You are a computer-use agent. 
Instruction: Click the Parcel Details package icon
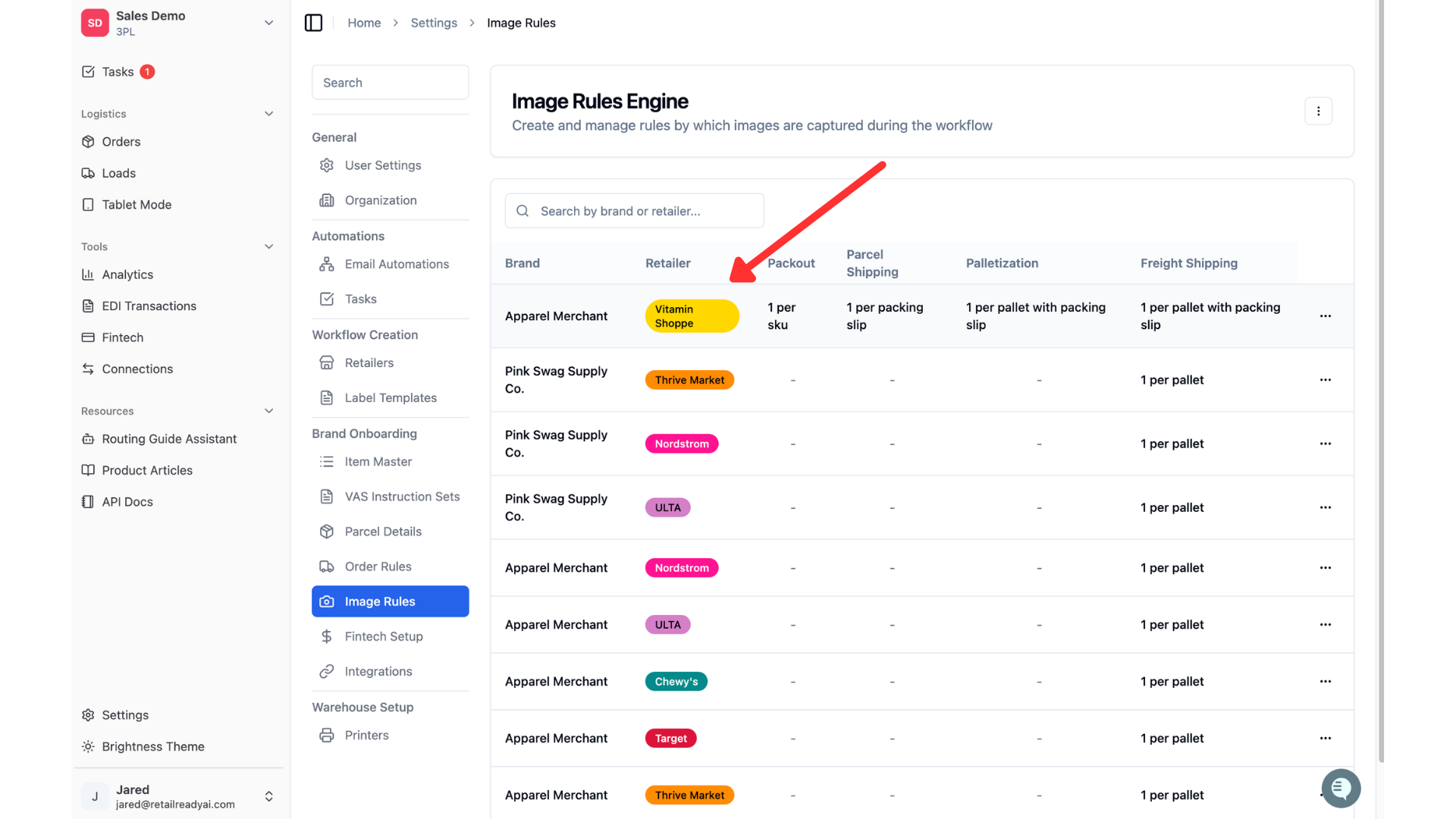point(327,532)
